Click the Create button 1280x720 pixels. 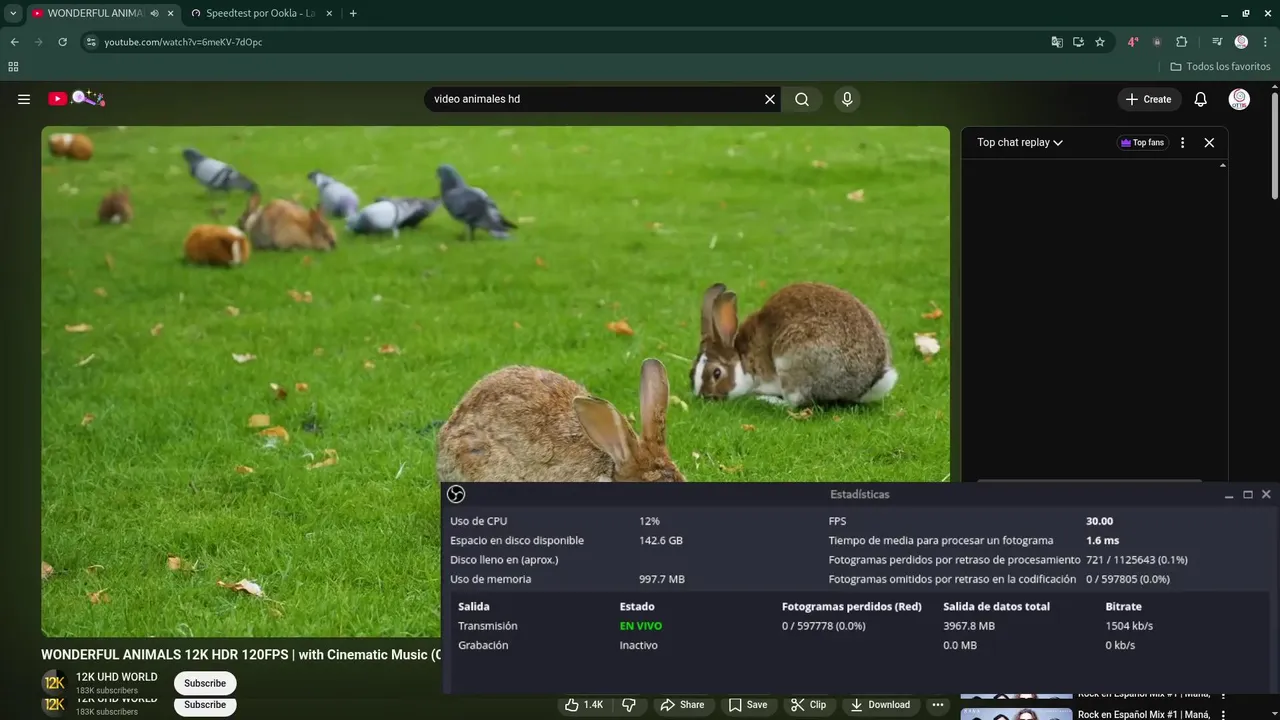click(x=1148, y=99)
